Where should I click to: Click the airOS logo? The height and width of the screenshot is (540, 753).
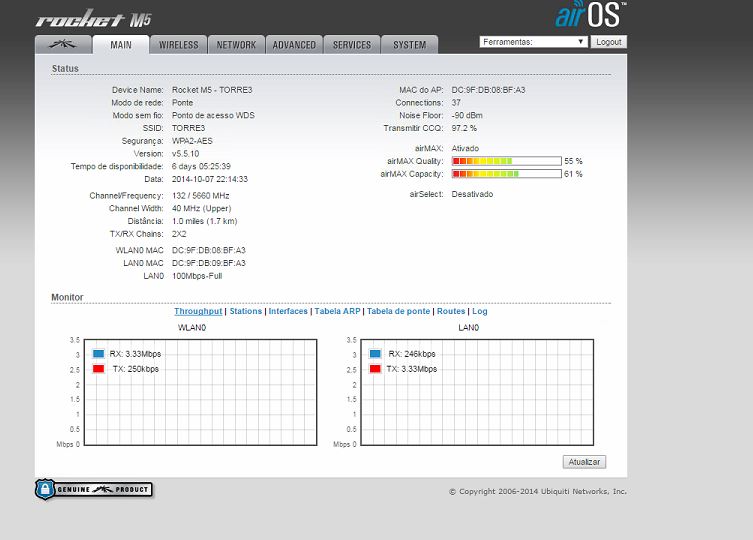pyautogui.click(x=591, y=14)
